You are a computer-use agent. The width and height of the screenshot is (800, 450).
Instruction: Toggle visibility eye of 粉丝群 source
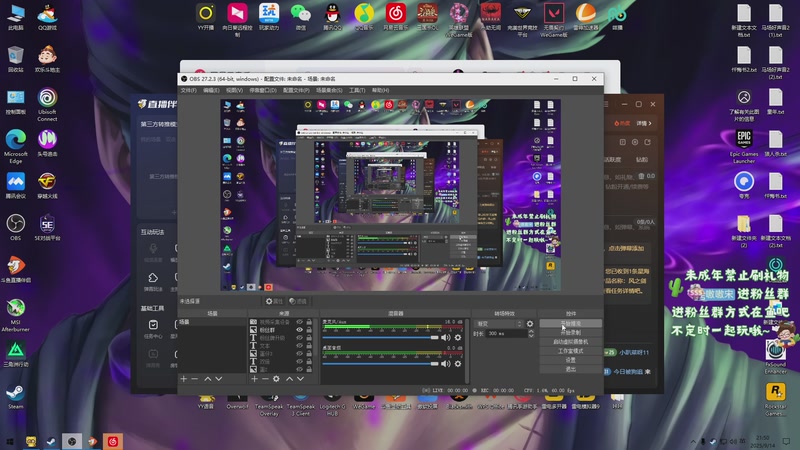[299, 330]
